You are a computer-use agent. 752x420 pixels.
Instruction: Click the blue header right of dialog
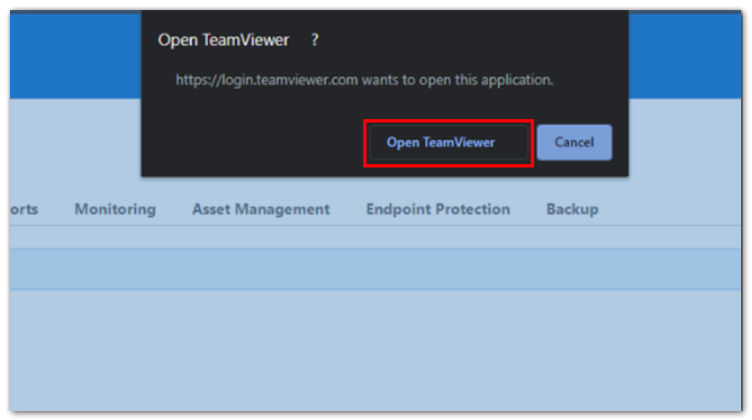(685, 55)
